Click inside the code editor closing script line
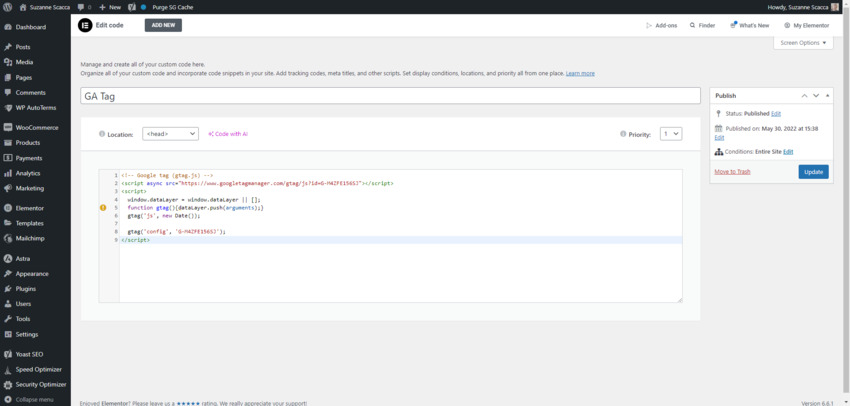The height and width of the screenshot is (406, 850). pyautogui.click(x=401, y=240)
